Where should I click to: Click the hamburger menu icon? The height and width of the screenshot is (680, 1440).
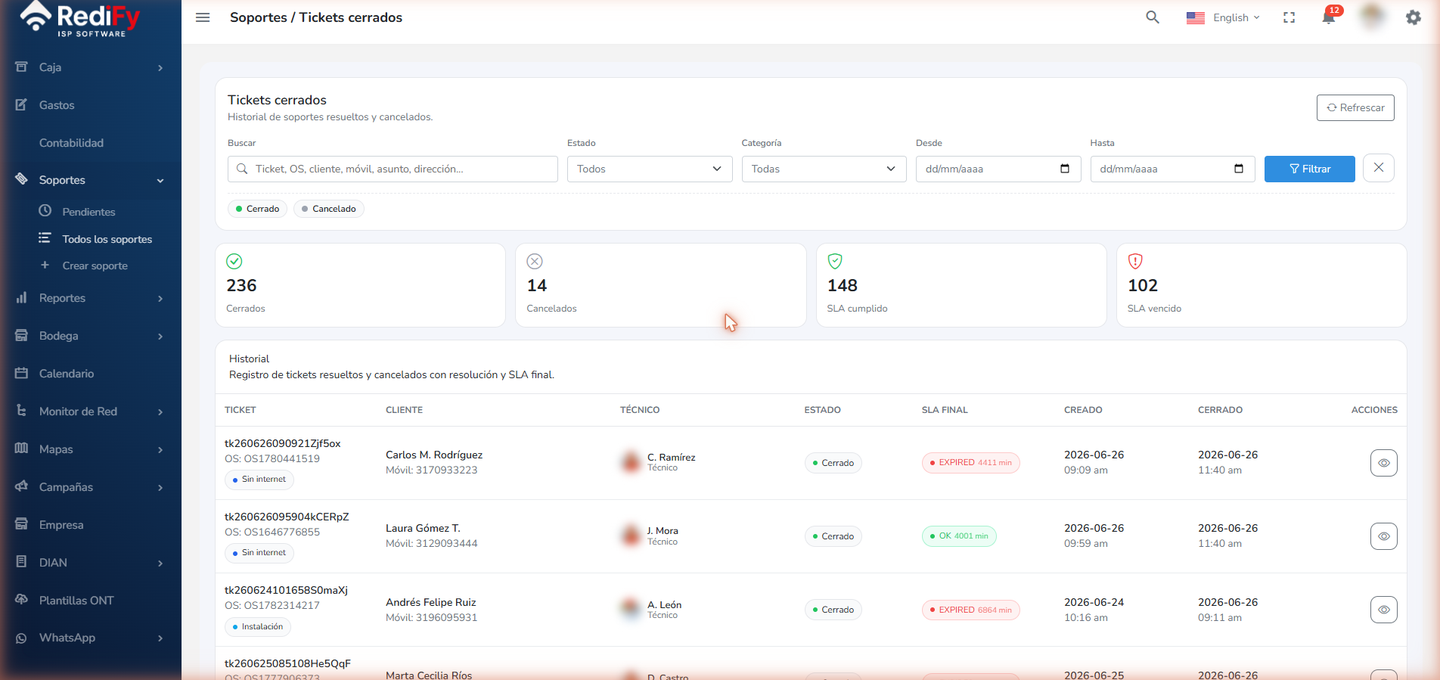(x=203, y=17)
